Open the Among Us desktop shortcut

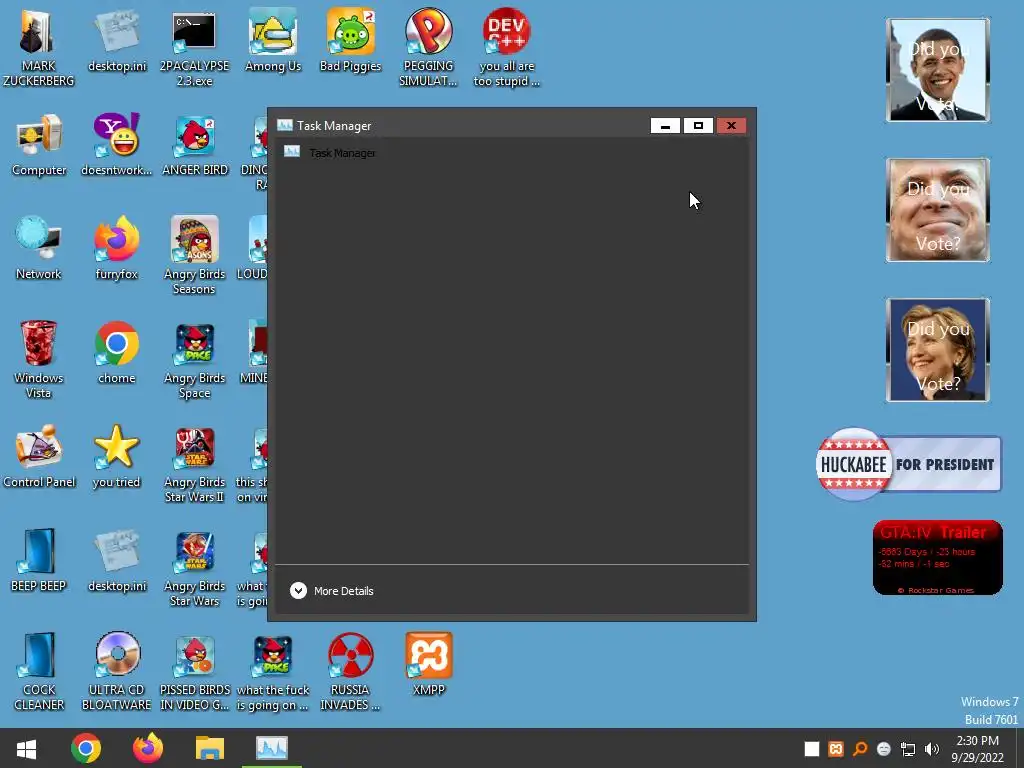point(273,40)
